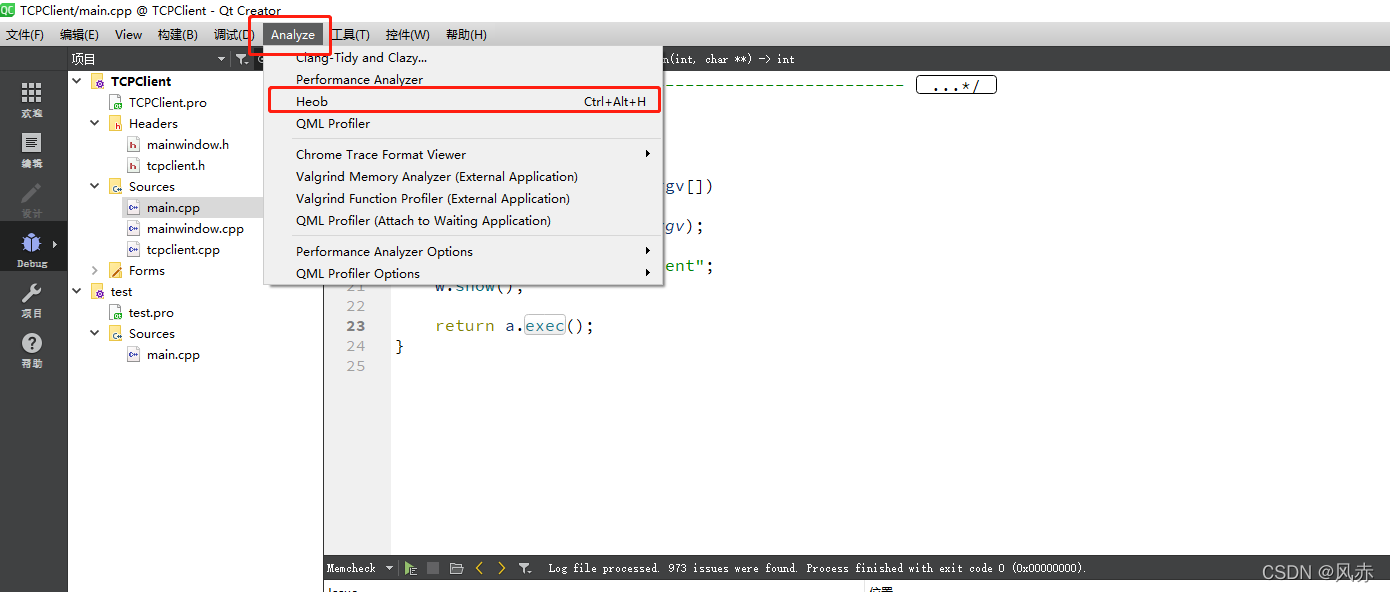Launch Heob from Analyze menu
Viewport: 1390px width, 592px height.
point(463,102)
